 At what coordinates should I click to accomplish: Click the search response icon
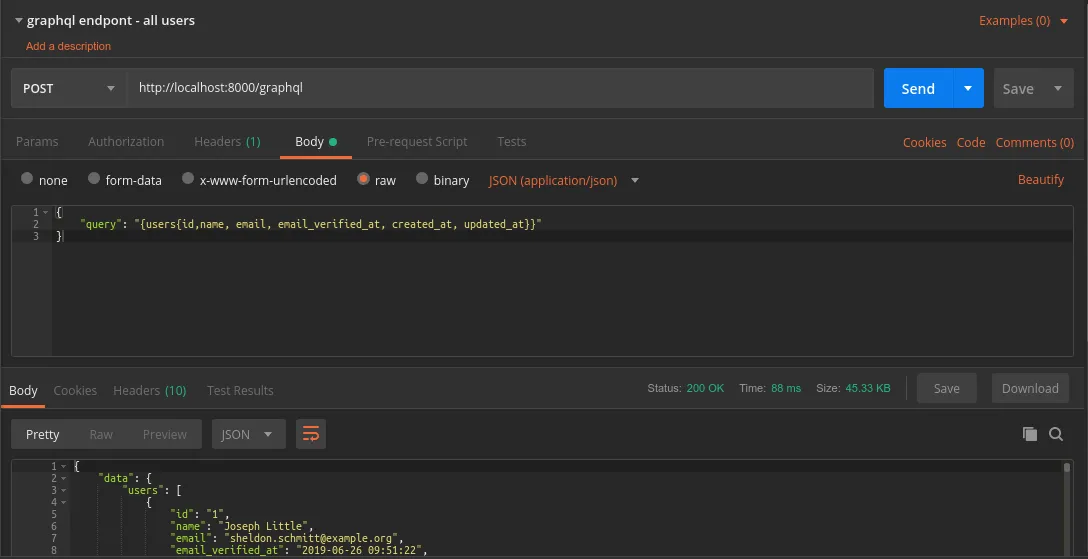[x=1056, y=434]
